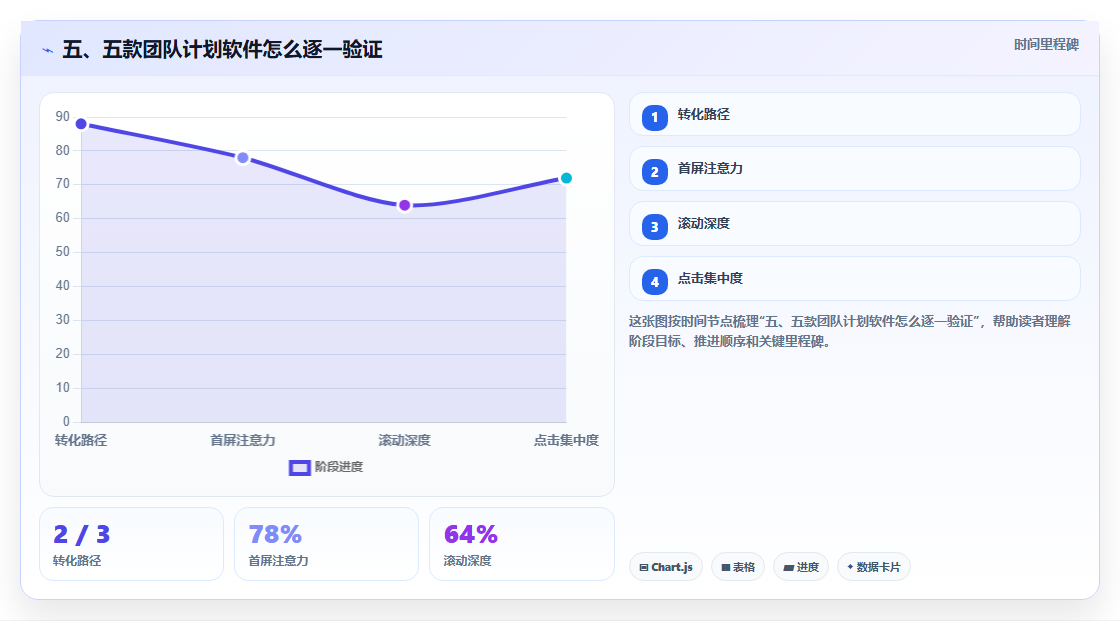Open the 首屏注意力 milestone row
This screenshot has width=1120, height=621.
point(854,169)
